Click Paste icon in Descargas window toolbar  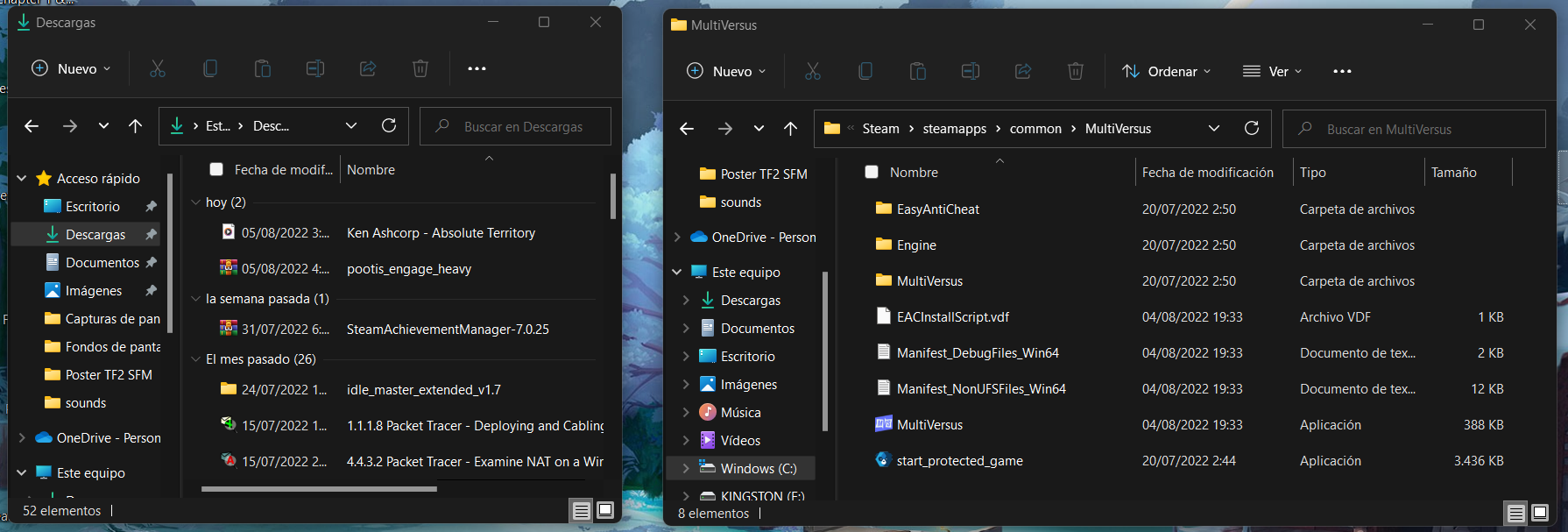pyautogui.click(x=263, y=68)
